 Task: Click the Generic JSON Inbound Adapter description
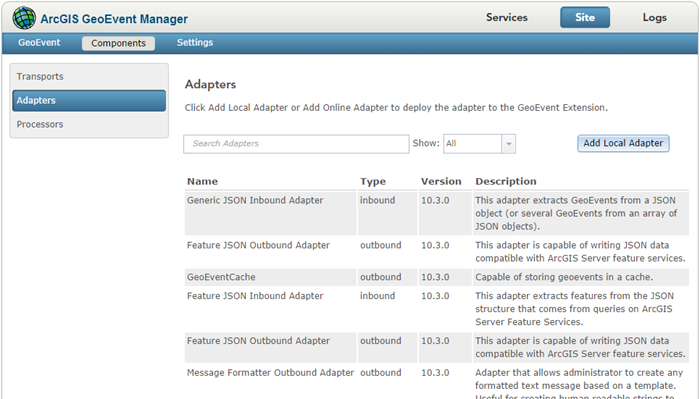coord(576,213)
